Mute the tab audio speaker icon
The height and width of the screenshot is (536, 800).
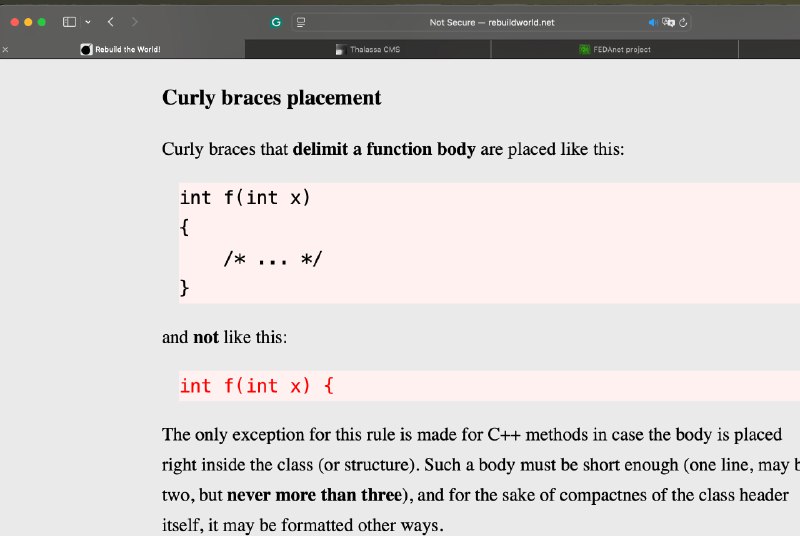tap(653, 22)
